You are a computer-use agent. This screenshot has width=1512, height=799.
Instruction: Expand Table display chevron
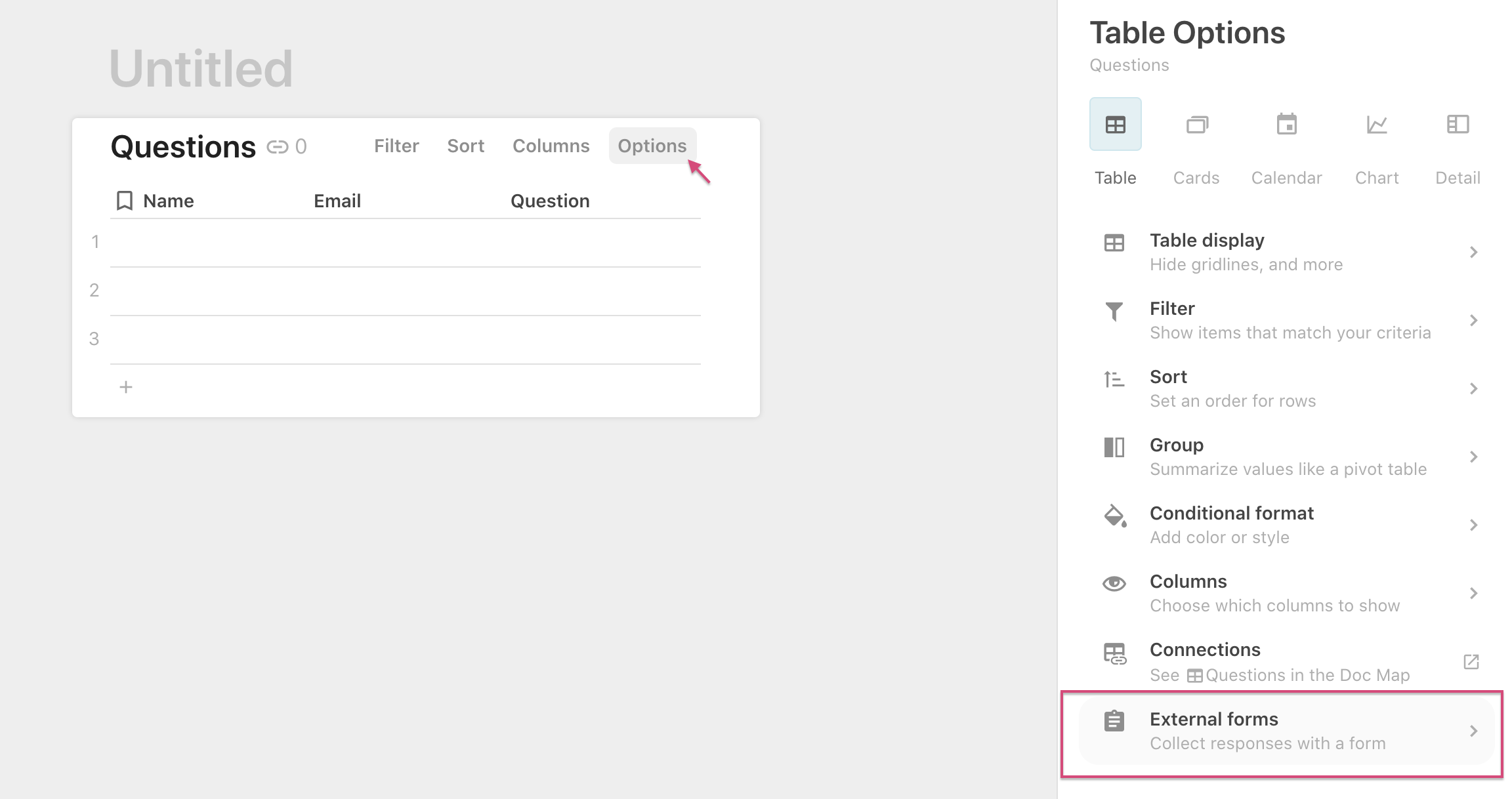point(1473,253)
